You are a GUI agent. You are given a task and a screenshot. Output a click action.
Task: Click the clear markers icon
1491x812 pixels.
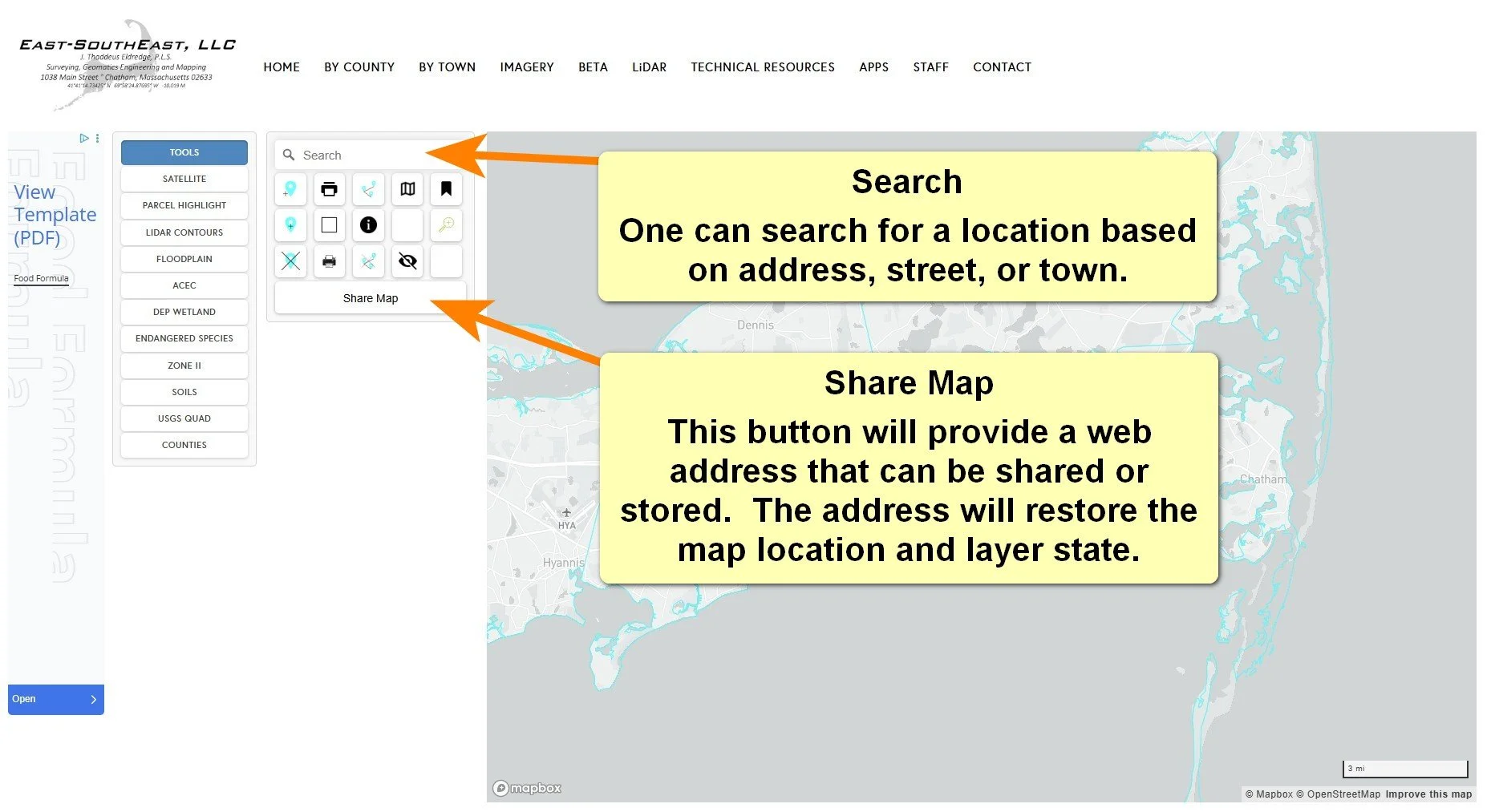pos(290,261)
